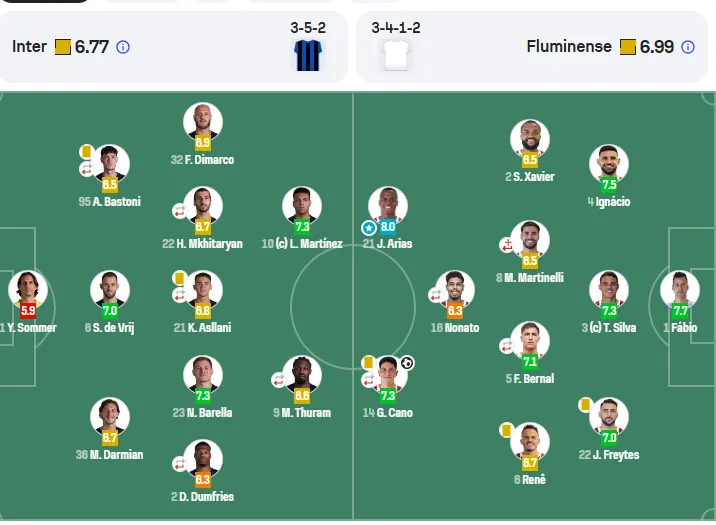Click the substitution icon on D. Dumfries
Viewport: 716px width, 525px height.
tap(179, 464)
